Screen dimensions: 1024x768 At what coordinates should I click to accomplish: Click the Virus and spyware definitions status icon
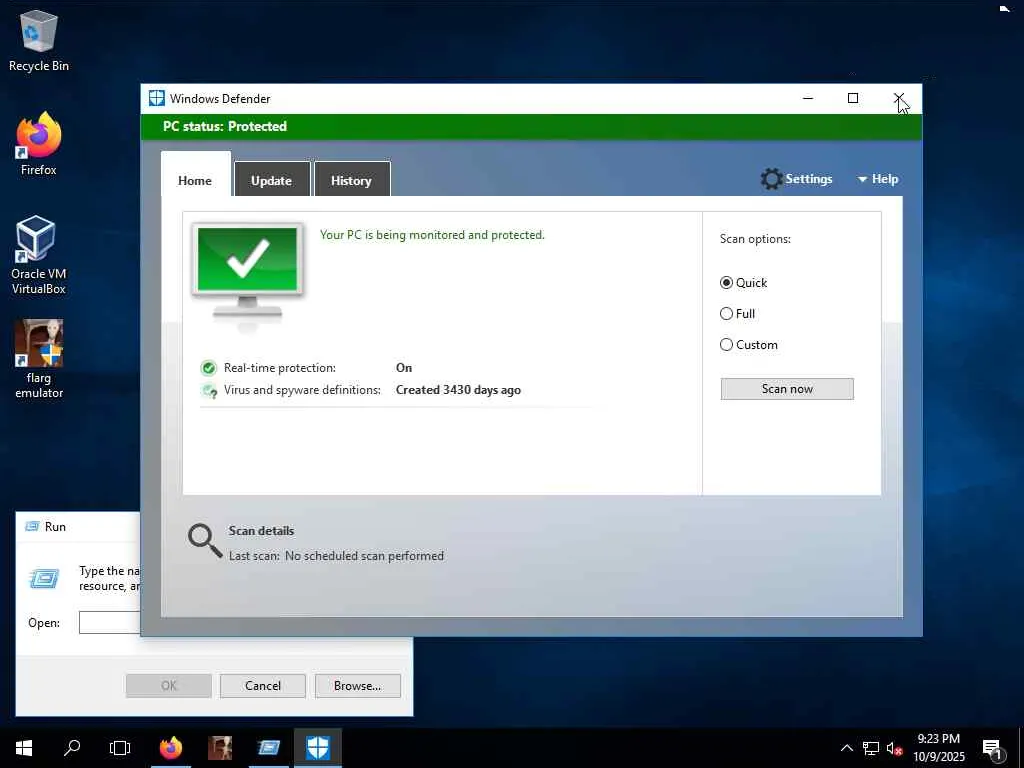(x=209, y=391)
